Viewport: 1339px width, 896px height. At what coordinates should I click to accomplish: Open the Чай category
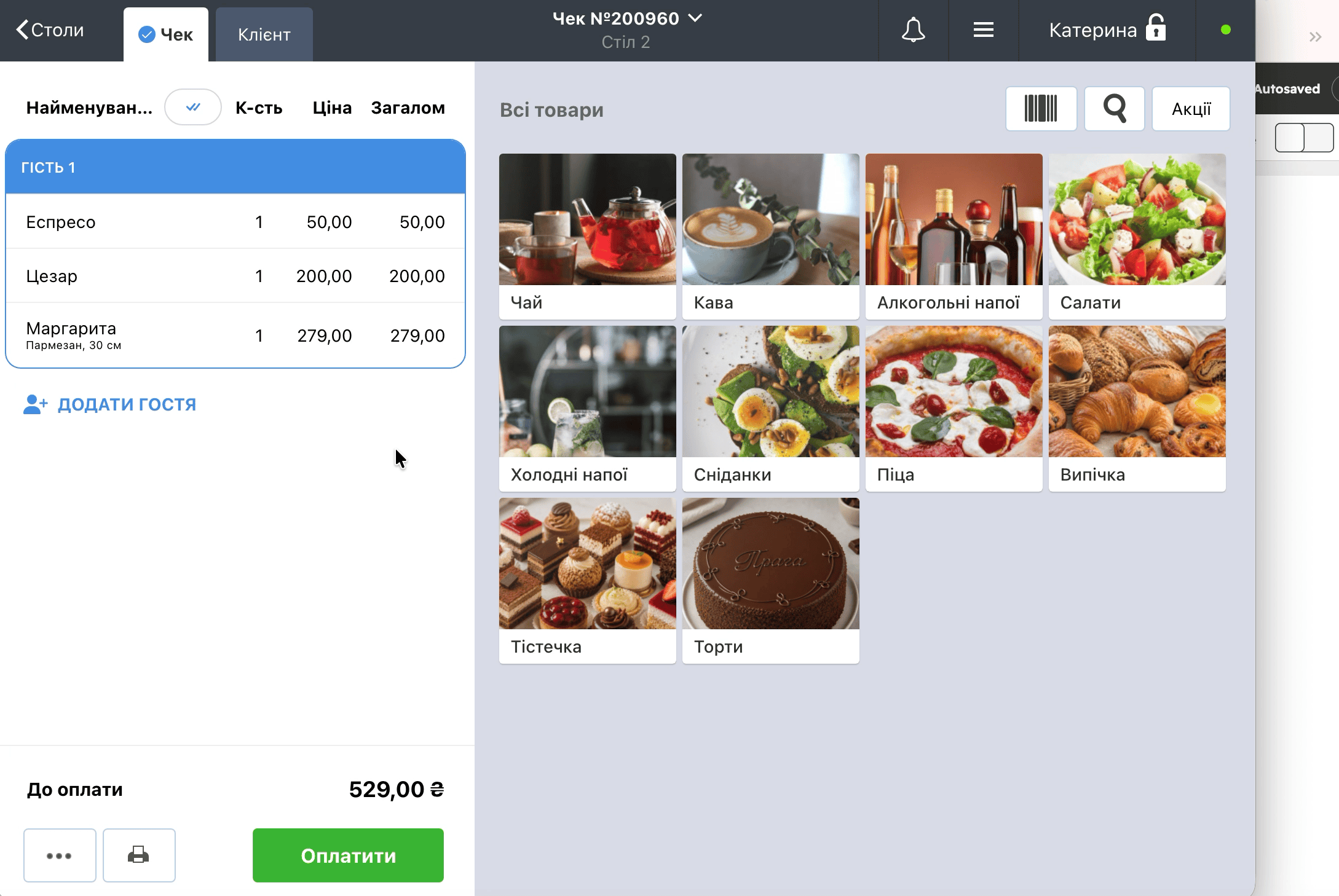pyautogui.click(x=588, y=236)
